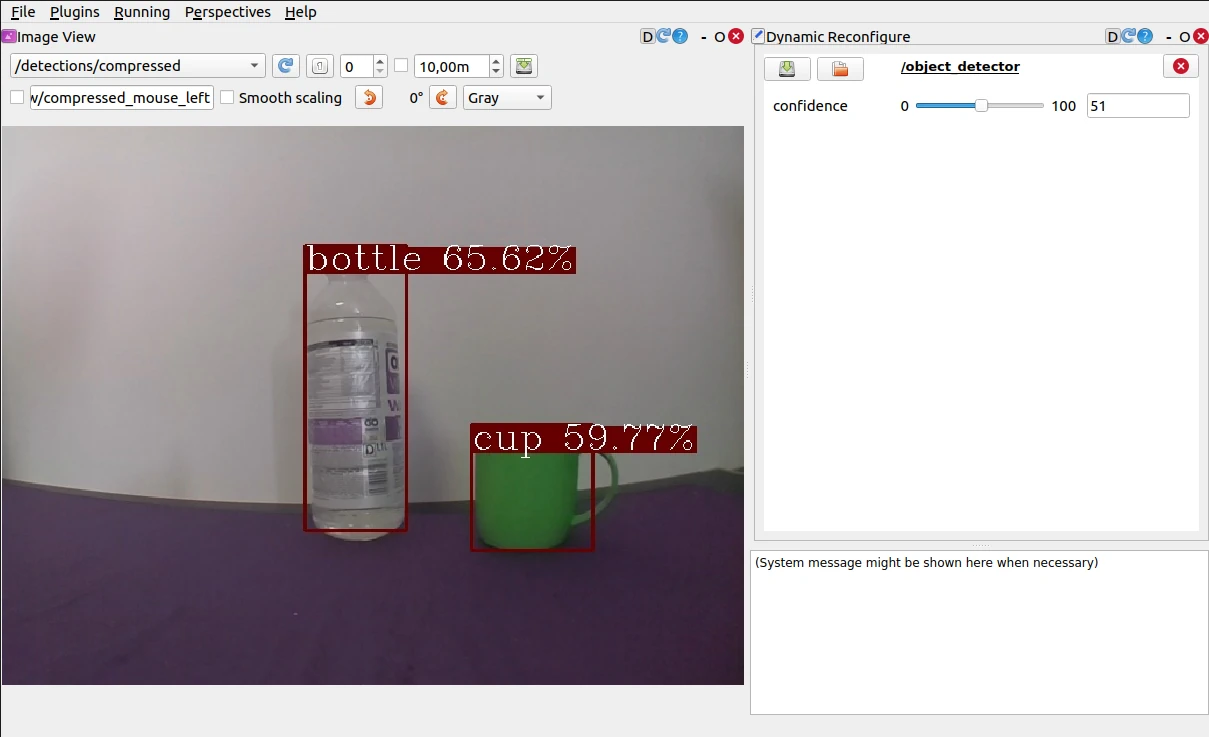
Task: Click the confidence value field showing 51
Action: (x=1137, y=105)
